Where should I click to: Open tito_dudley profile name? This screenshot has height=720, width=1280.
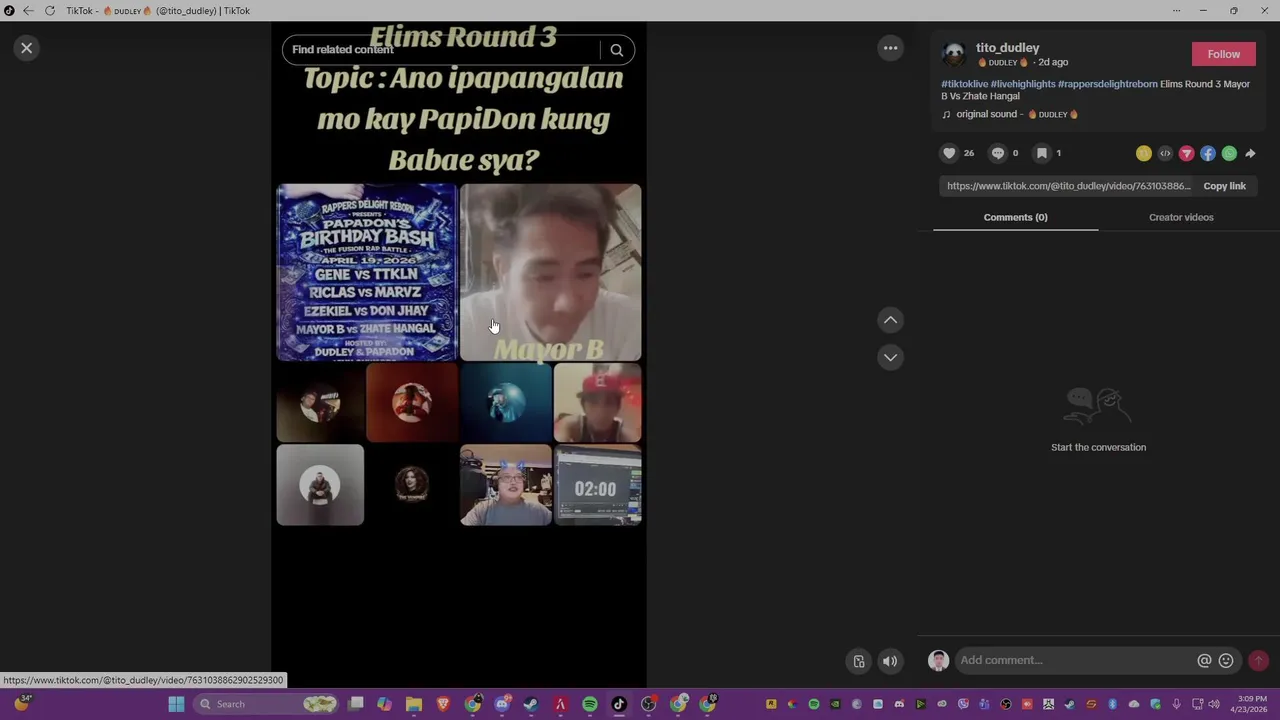pos(1007,47)
